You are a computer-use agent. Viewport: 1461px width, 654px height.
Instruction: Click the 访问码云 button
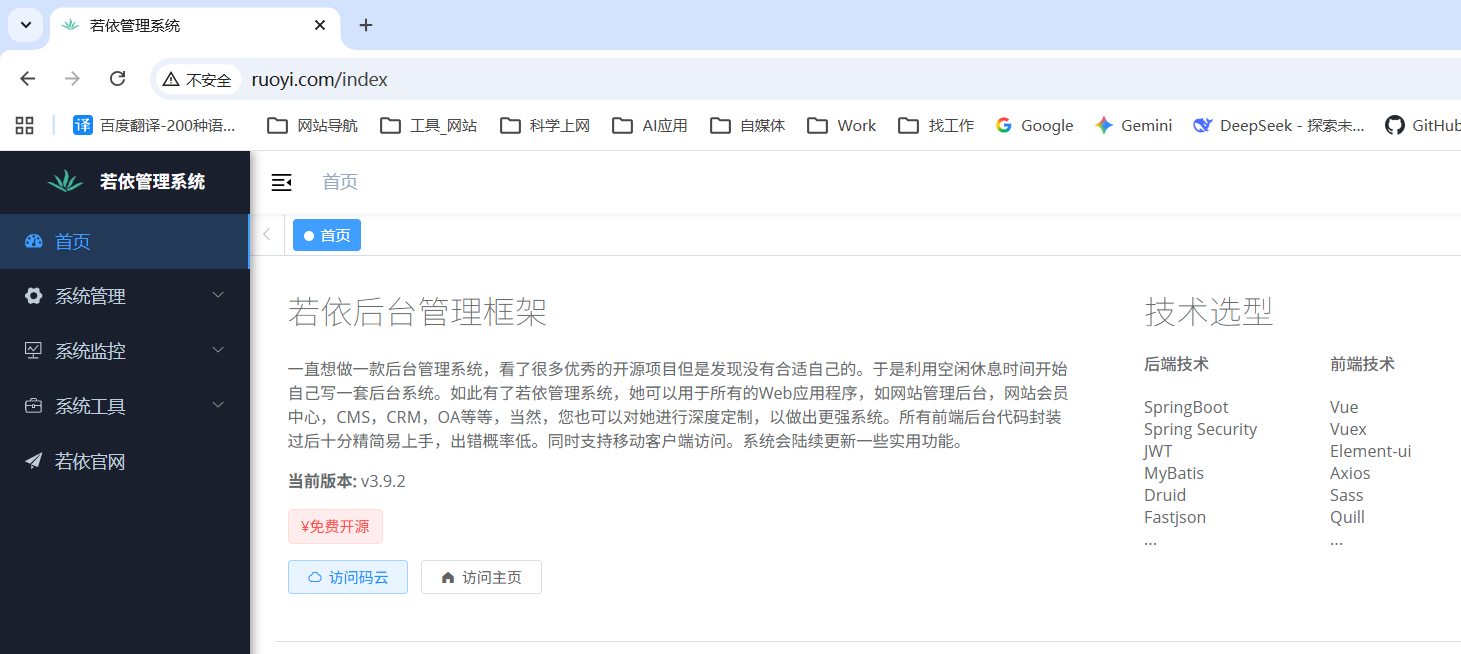pyautogui.click(x=348, y=577)
